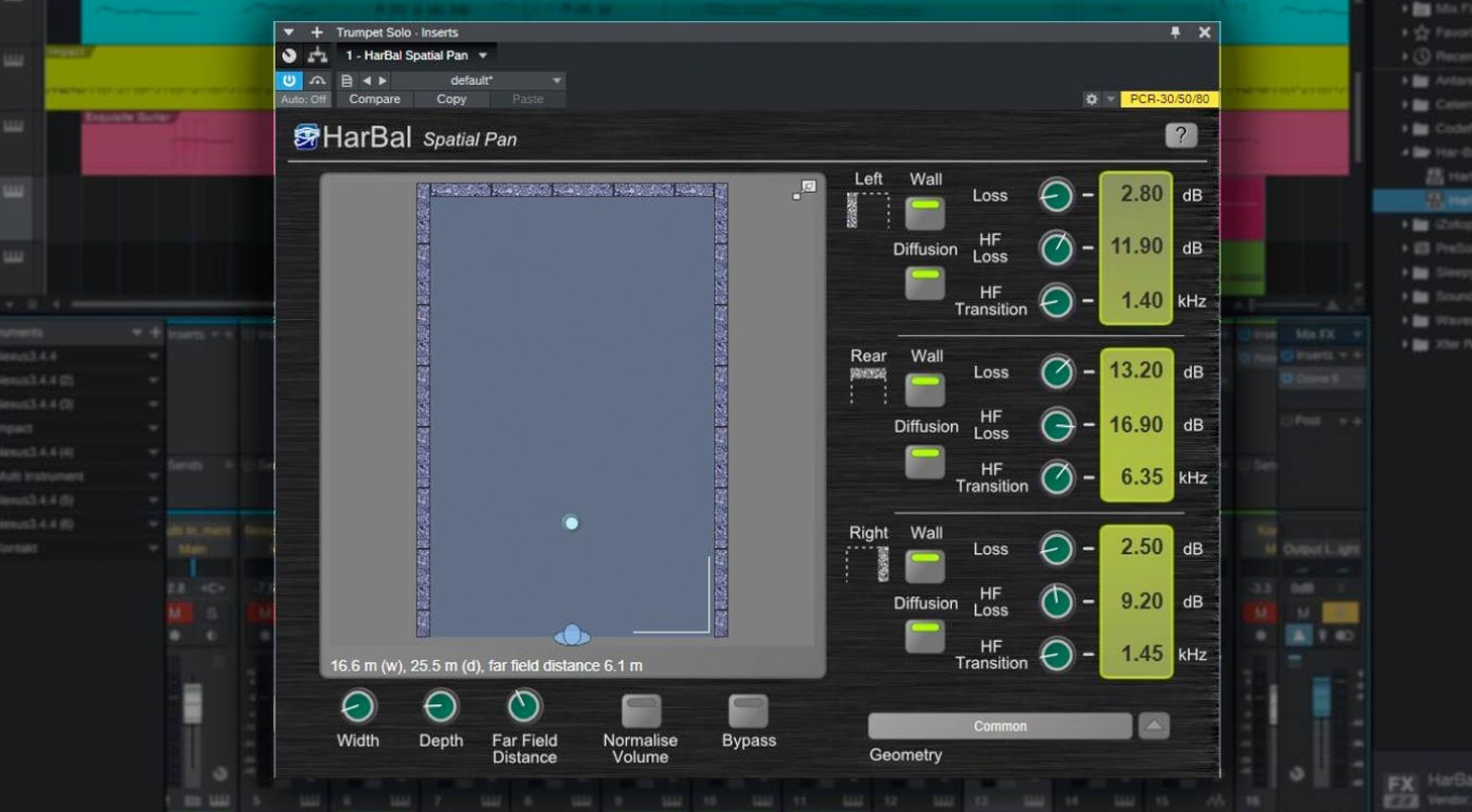
Task: Pin the Trumpet Solo Inserts window
Action: pos(1175,32)
